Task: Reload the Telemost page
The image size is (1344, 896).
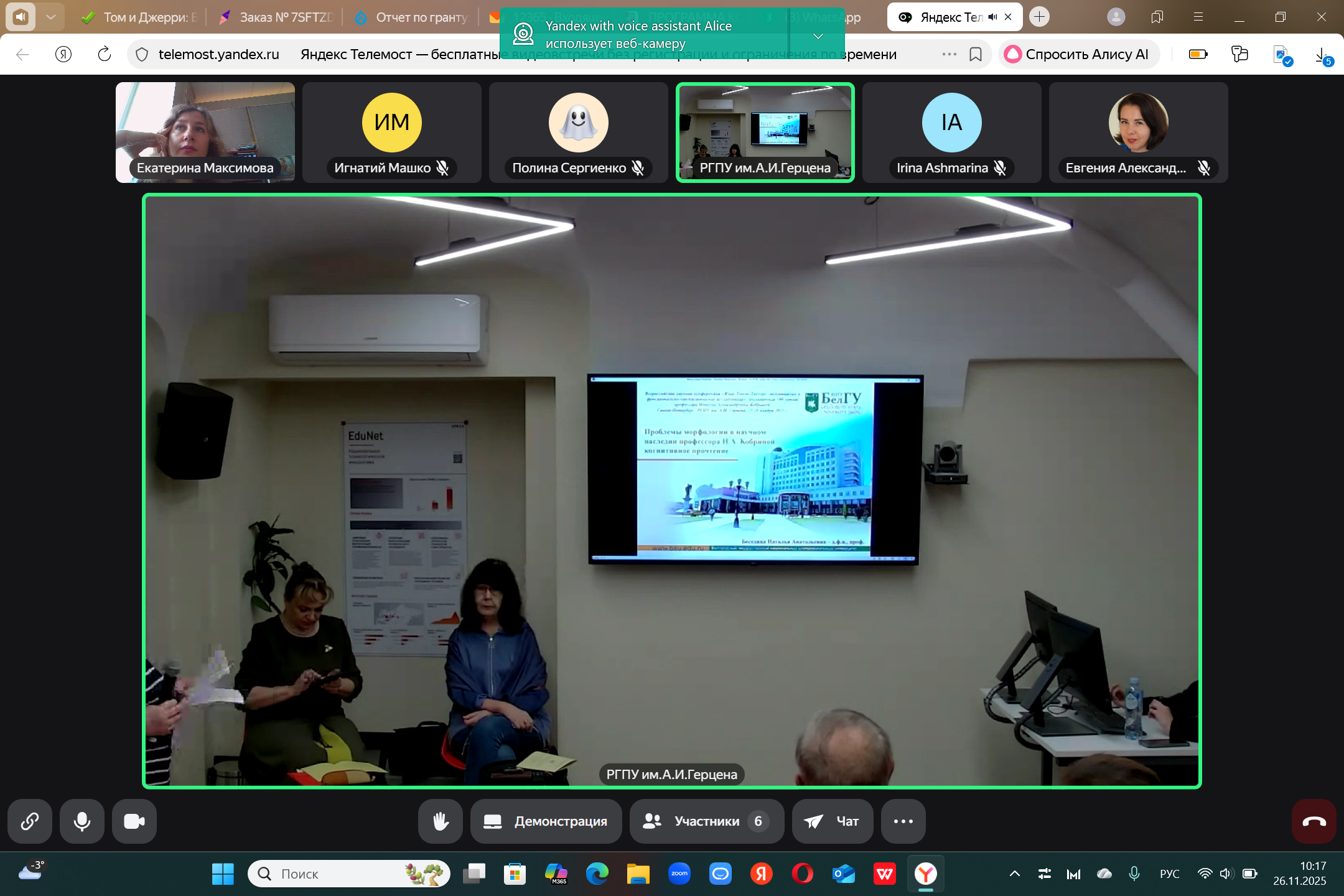Action: point(105,55)
